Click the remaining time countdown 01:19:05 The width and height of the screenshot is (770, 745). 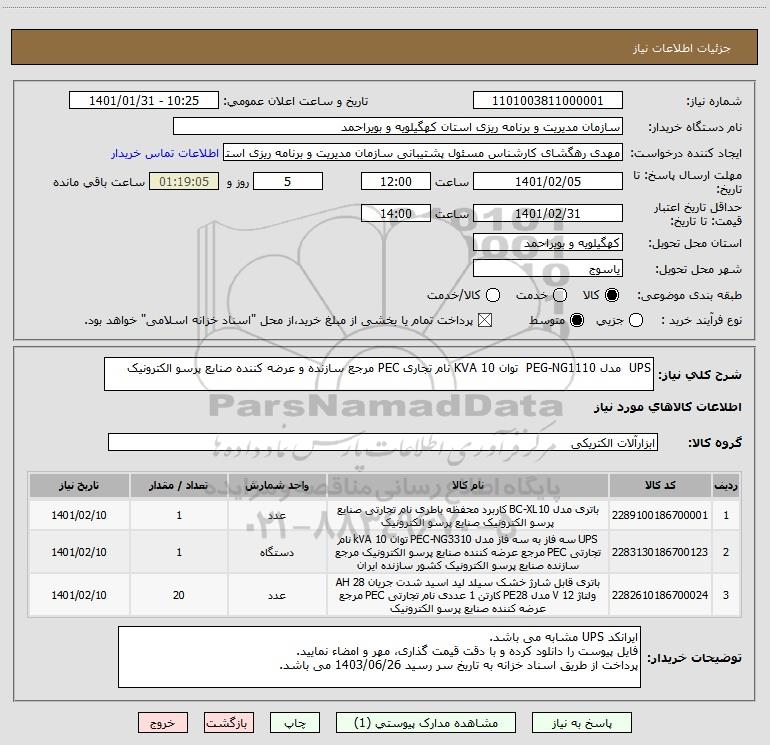pyautogui.click(x=184, y=182)
